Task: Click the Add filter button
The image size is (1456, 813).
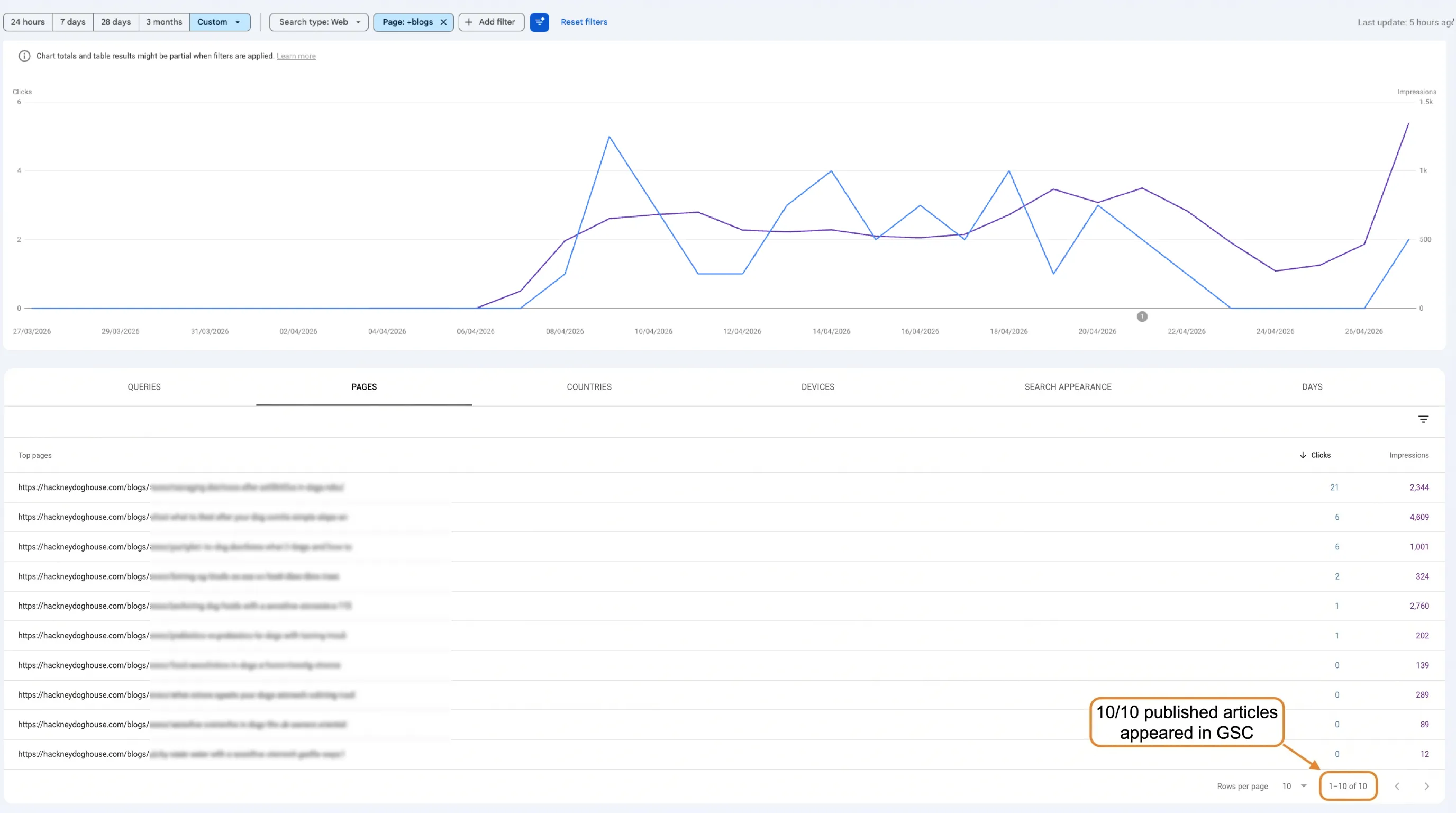Action: pyautogui.click(x=491, y=22)
